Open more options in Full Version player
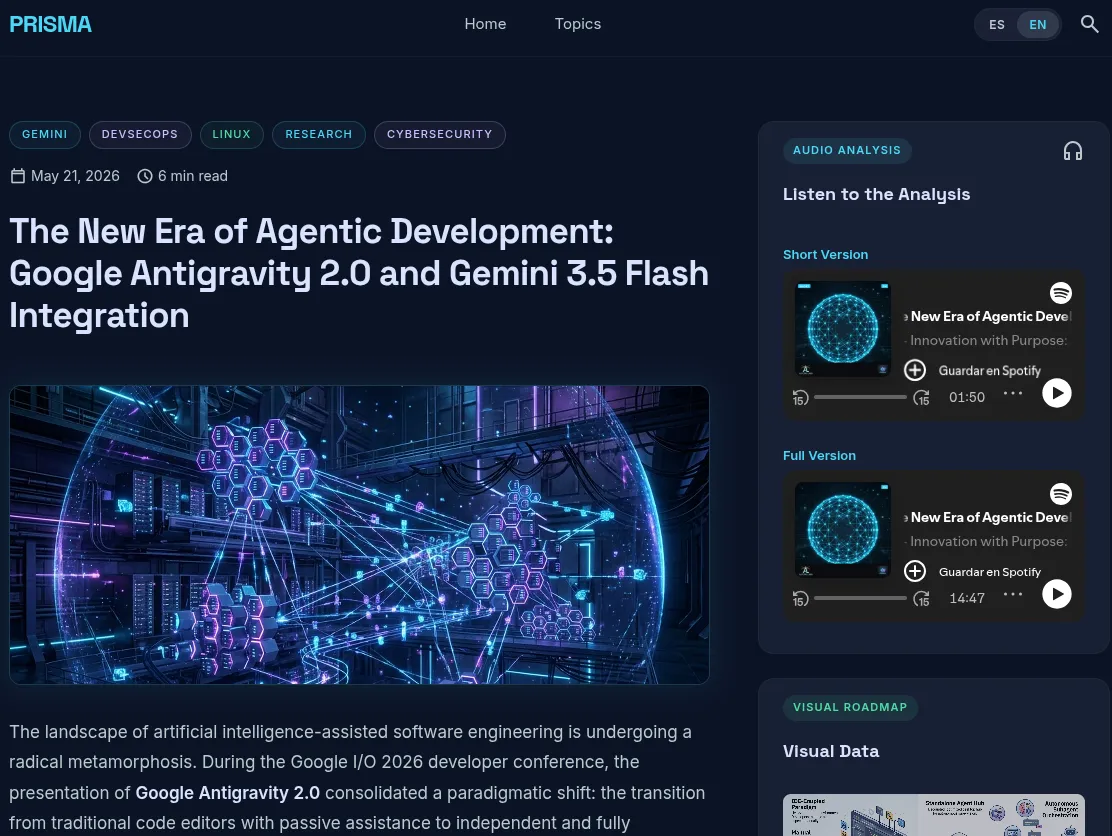This screenshot has width=1112, height=836. 1013,594
